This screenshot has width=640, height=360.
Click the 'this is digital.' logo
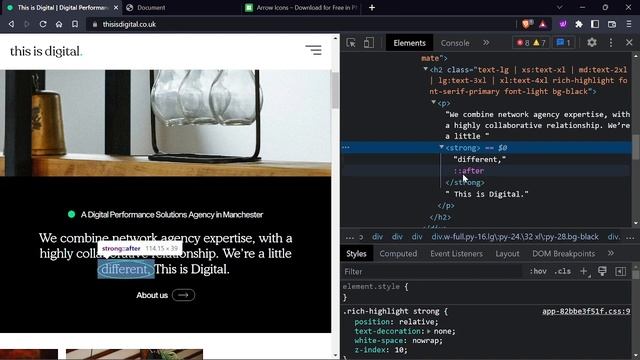click(46, 51)
